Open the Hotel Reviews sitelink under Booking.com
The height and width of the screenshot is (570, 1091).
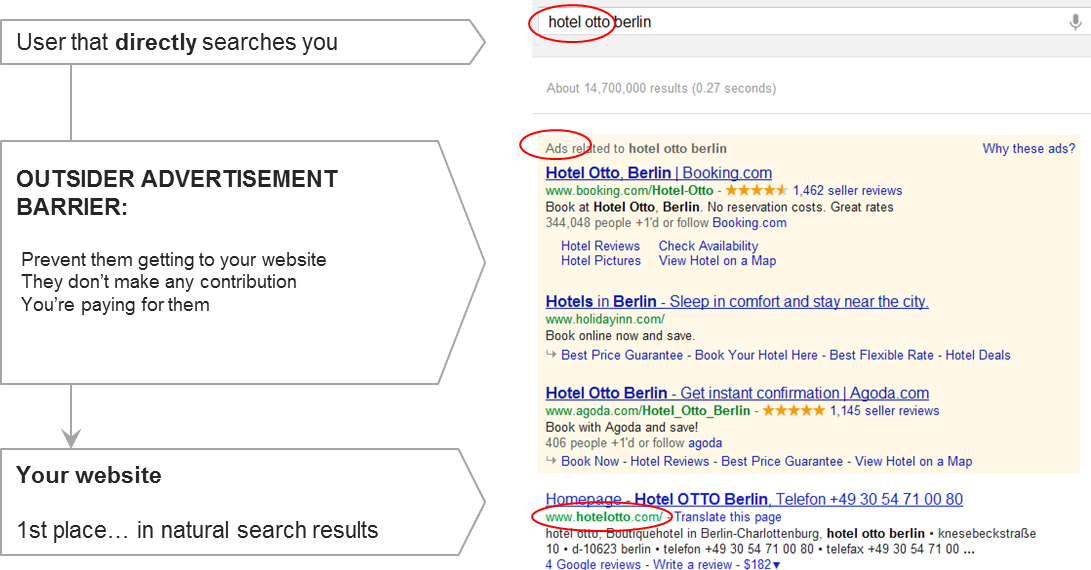600,246
